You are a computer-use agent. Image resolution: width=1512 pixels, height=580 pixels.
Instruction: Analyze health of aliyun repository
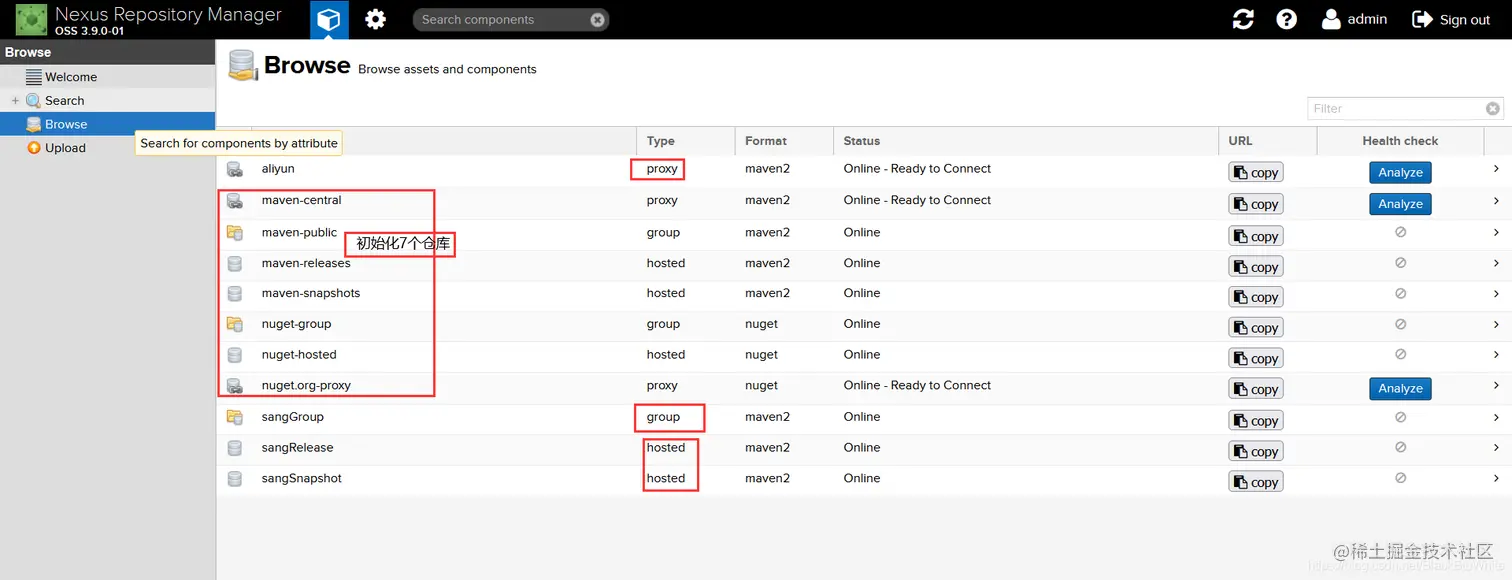point(1400,172)
